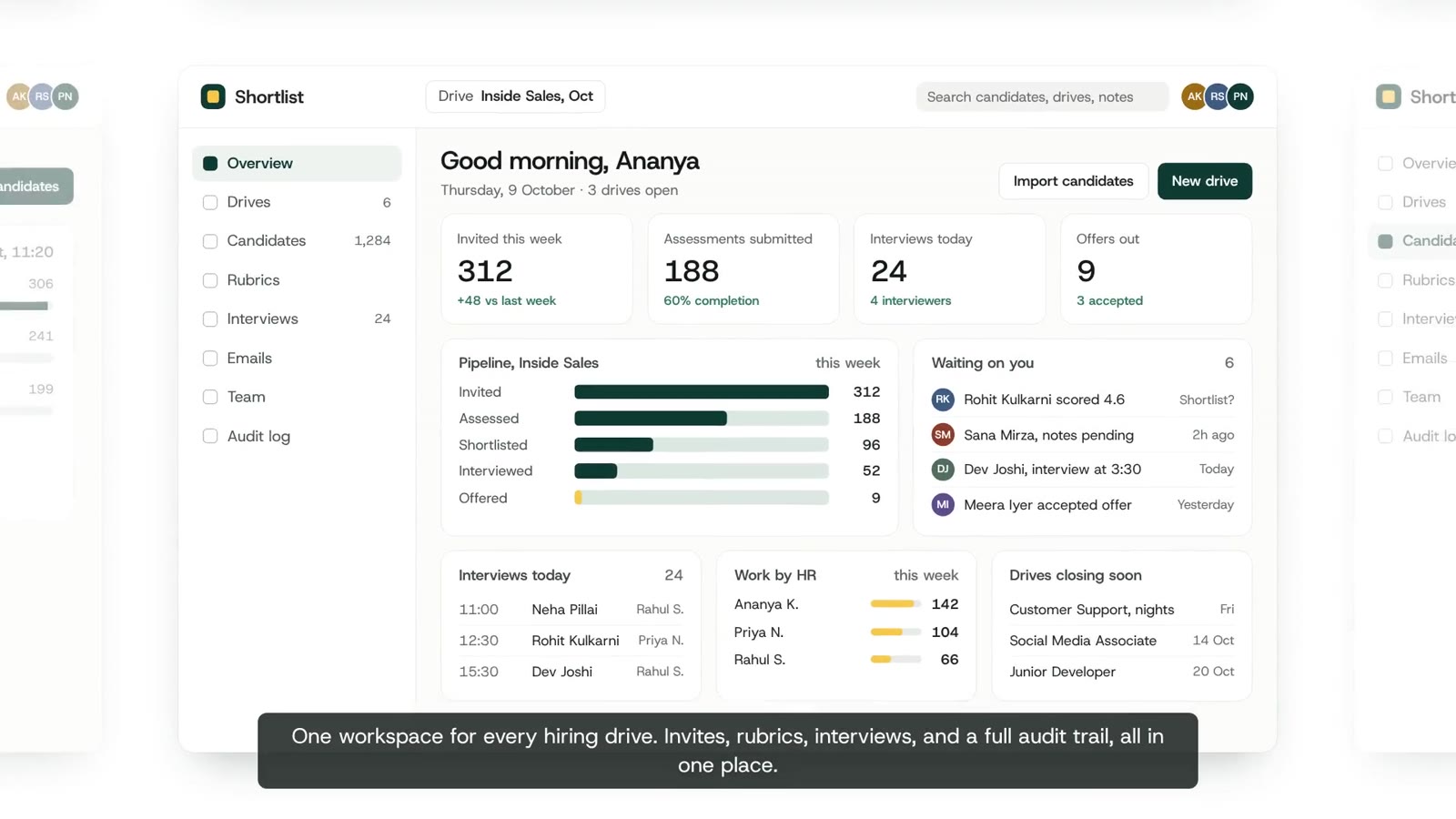1456x819 pixels.
Task: Open the Offers out card
Action: pos(1156,269)
